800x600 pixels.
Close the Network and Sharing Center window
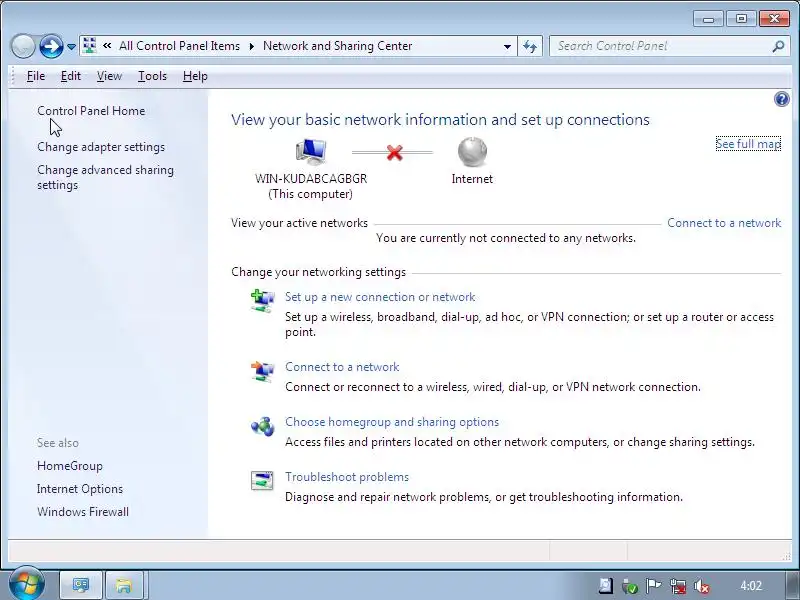[x=774, y=19]
